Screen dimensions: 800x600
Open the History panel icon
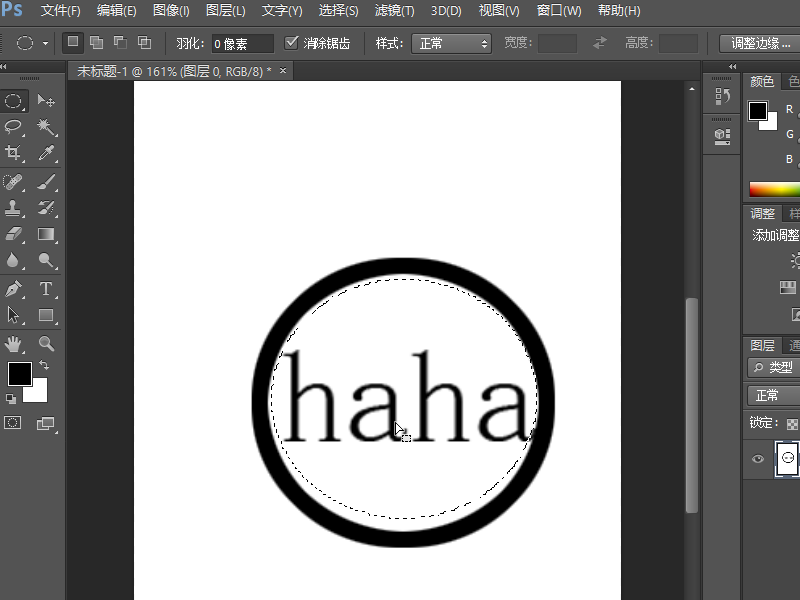point(722,96)
